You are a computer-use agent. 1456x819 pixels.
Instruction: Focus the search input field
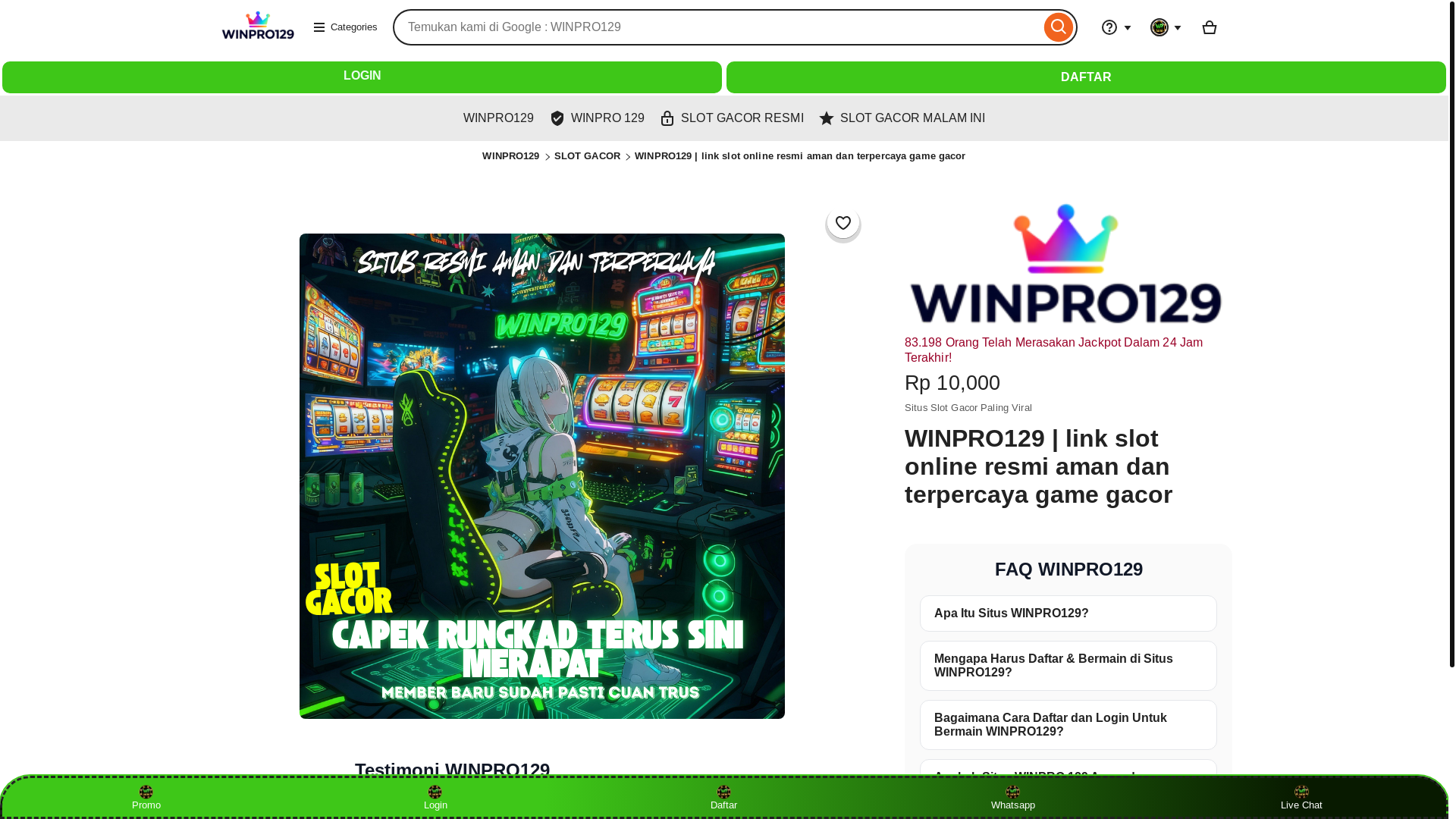point(717,27)
